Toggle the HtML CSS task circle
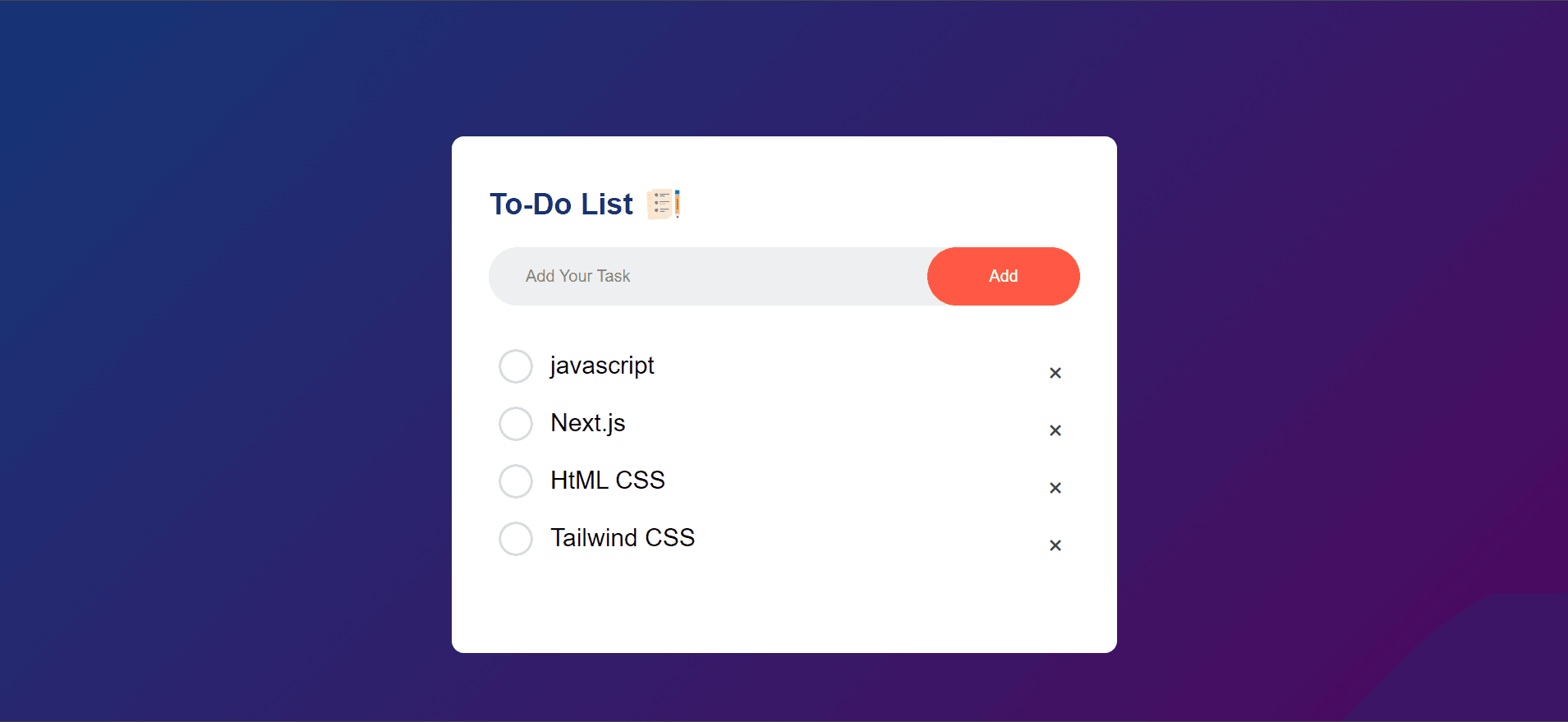The width and height of the screenshot is (1568, 722). point(516,481)
